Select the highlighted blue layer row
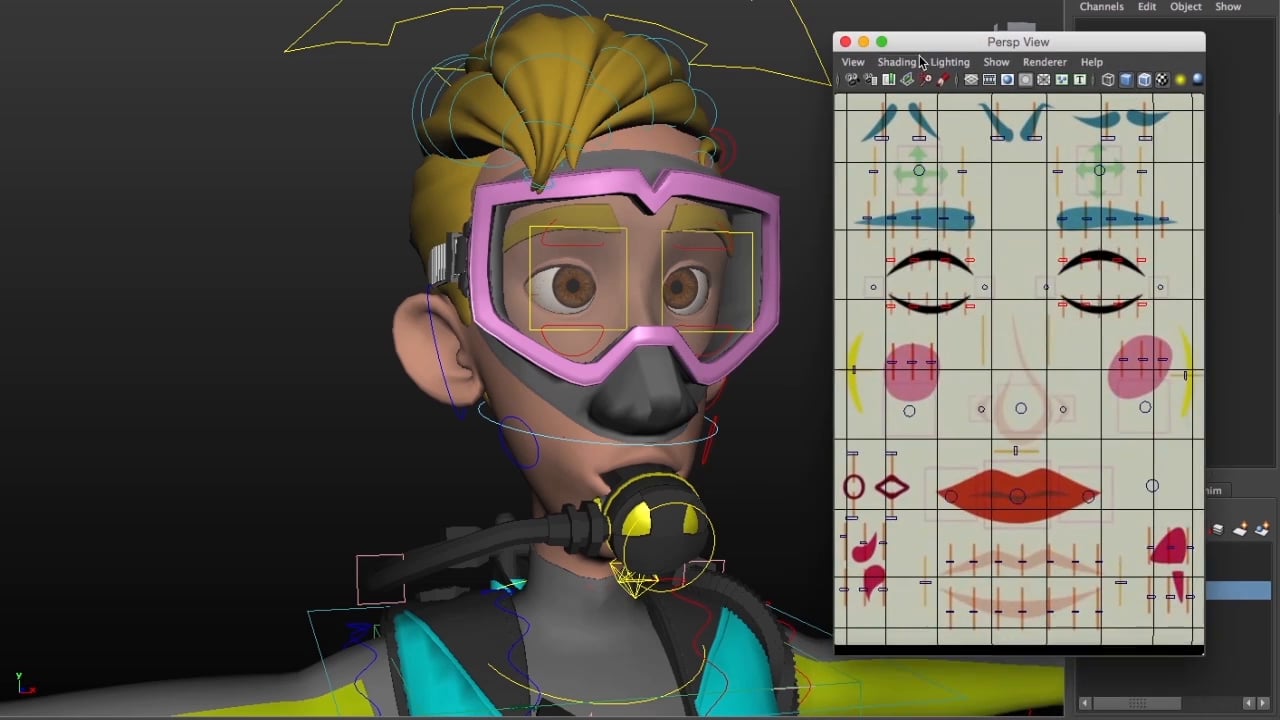 coord(1238,591)
